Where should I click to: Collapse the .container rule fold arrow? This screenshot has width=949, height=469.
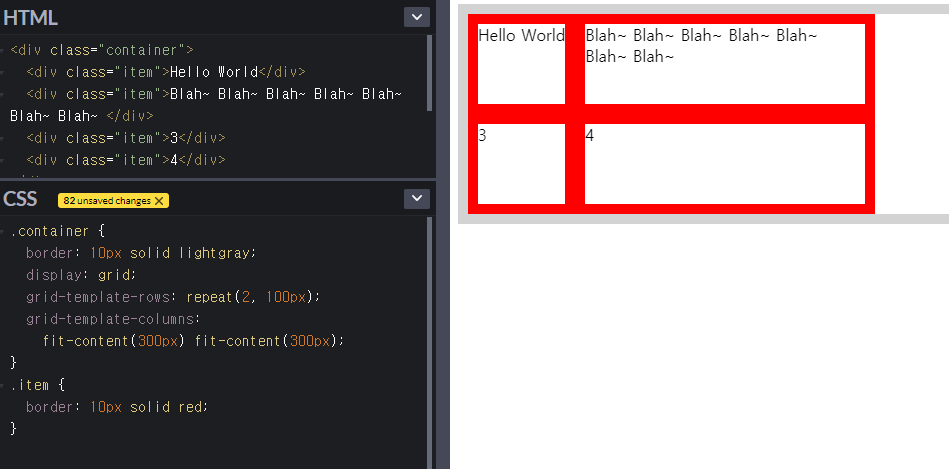[x=4, y=232]
